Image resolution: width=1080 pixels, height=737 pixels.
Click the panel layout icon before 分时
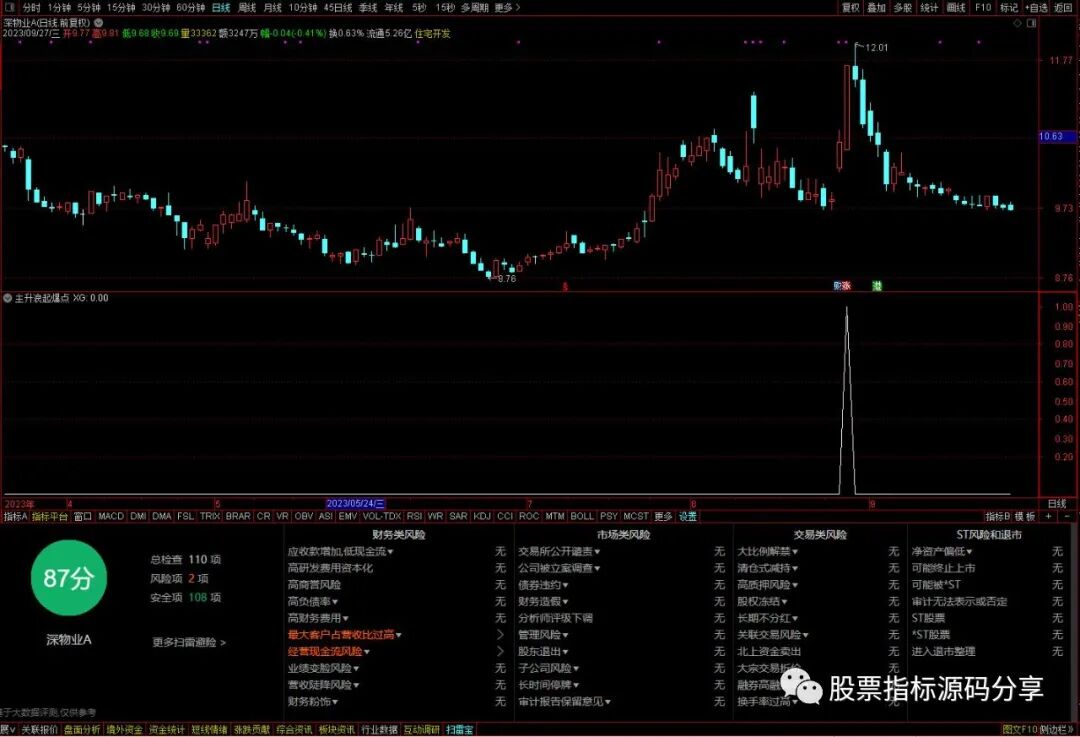(9, 8)
